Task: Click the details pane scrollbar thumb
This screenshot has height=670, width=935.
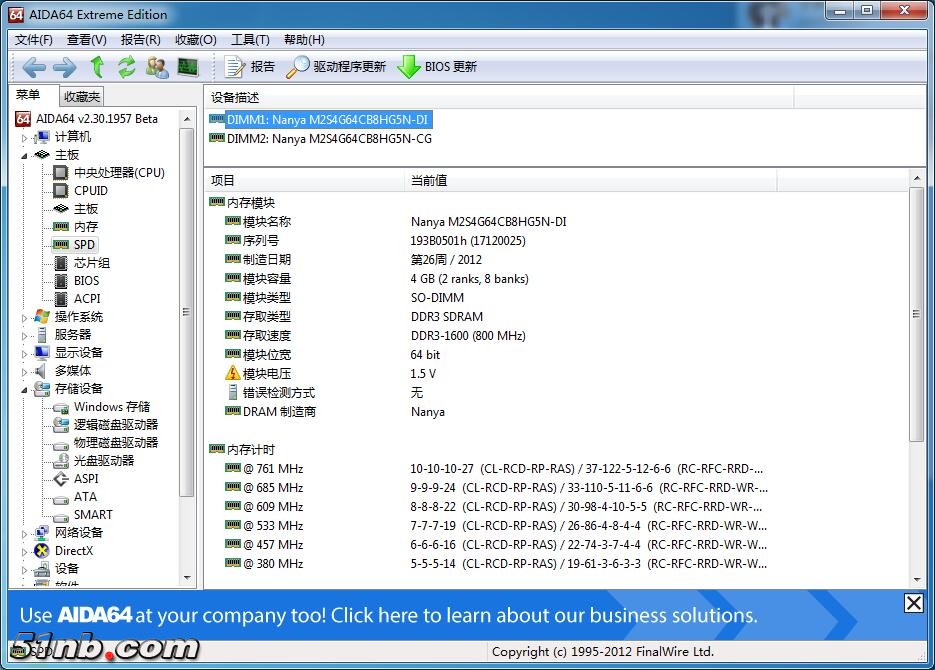Action: (917, 314)
